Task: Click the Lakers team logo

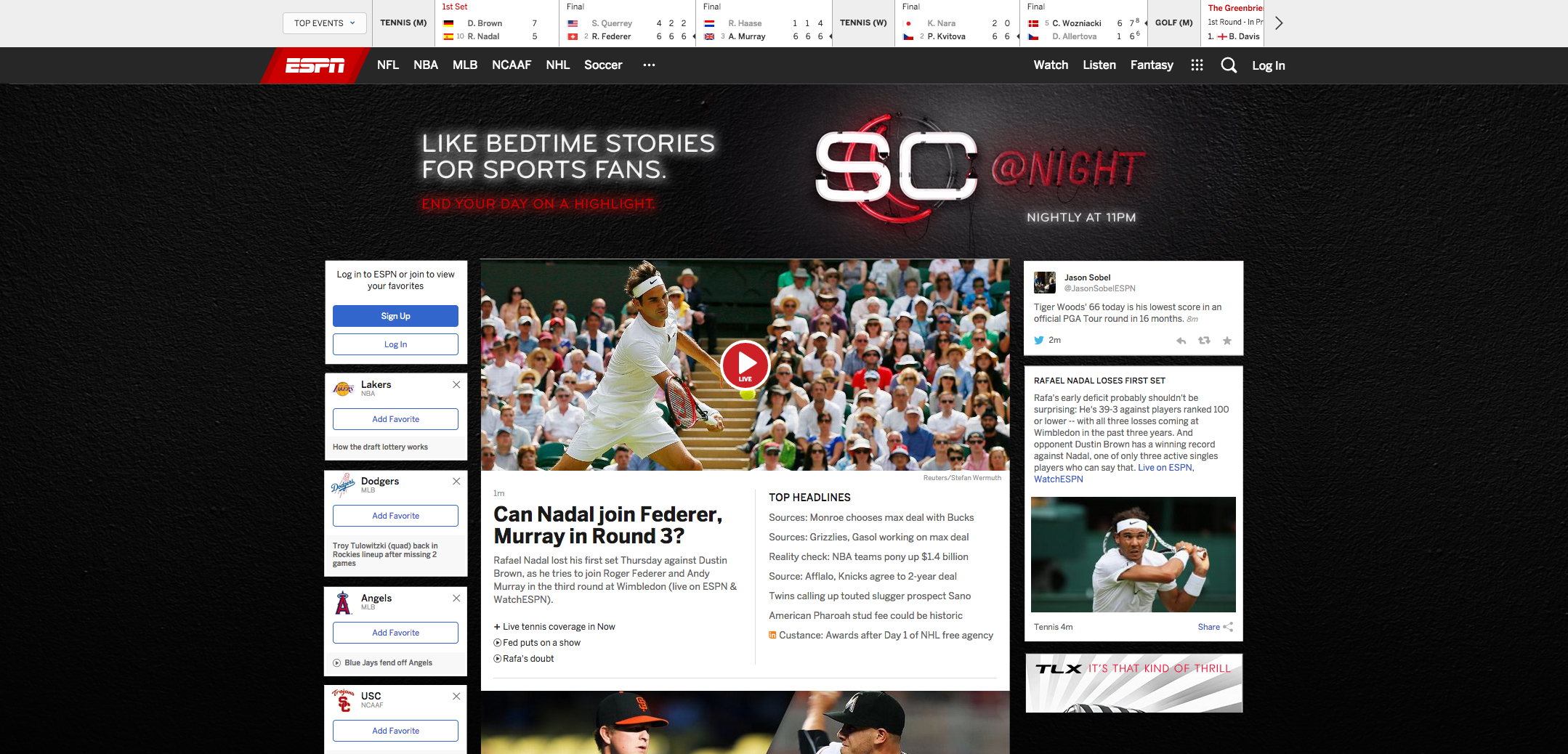Action: [x=344, y=388]
